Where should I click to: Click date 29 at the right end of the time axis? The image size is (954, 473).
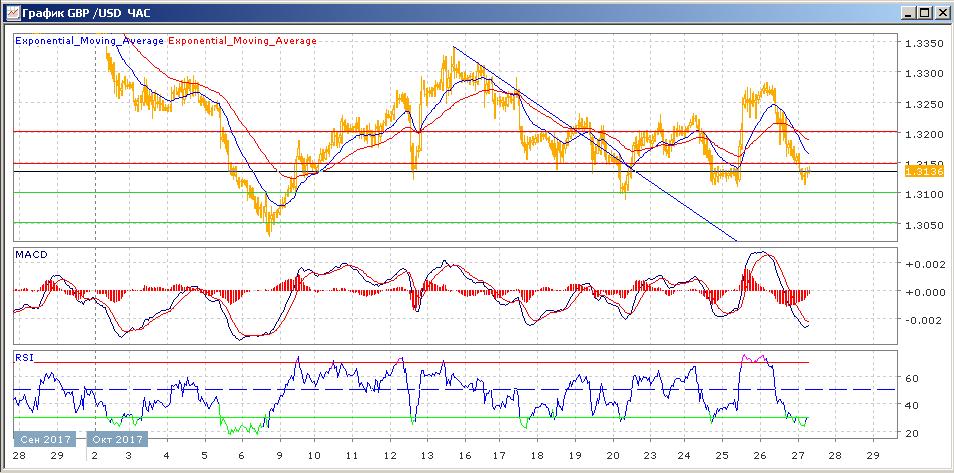(x=874, y=453)
